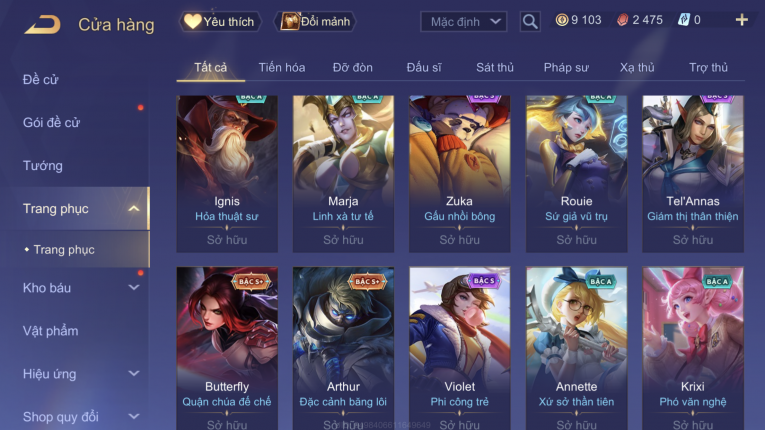The height and width of the screenshot is (430, 765).
Task: Select the Tiến hóa tab
Action: click(282, 67)
